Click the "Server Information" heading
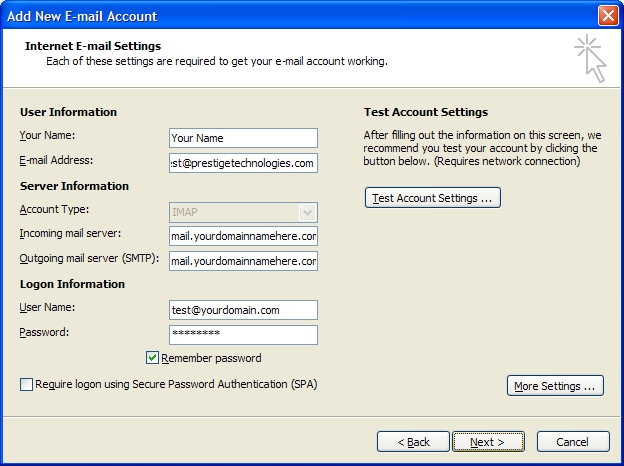This screenshot has width=624, height=466. 74,186
